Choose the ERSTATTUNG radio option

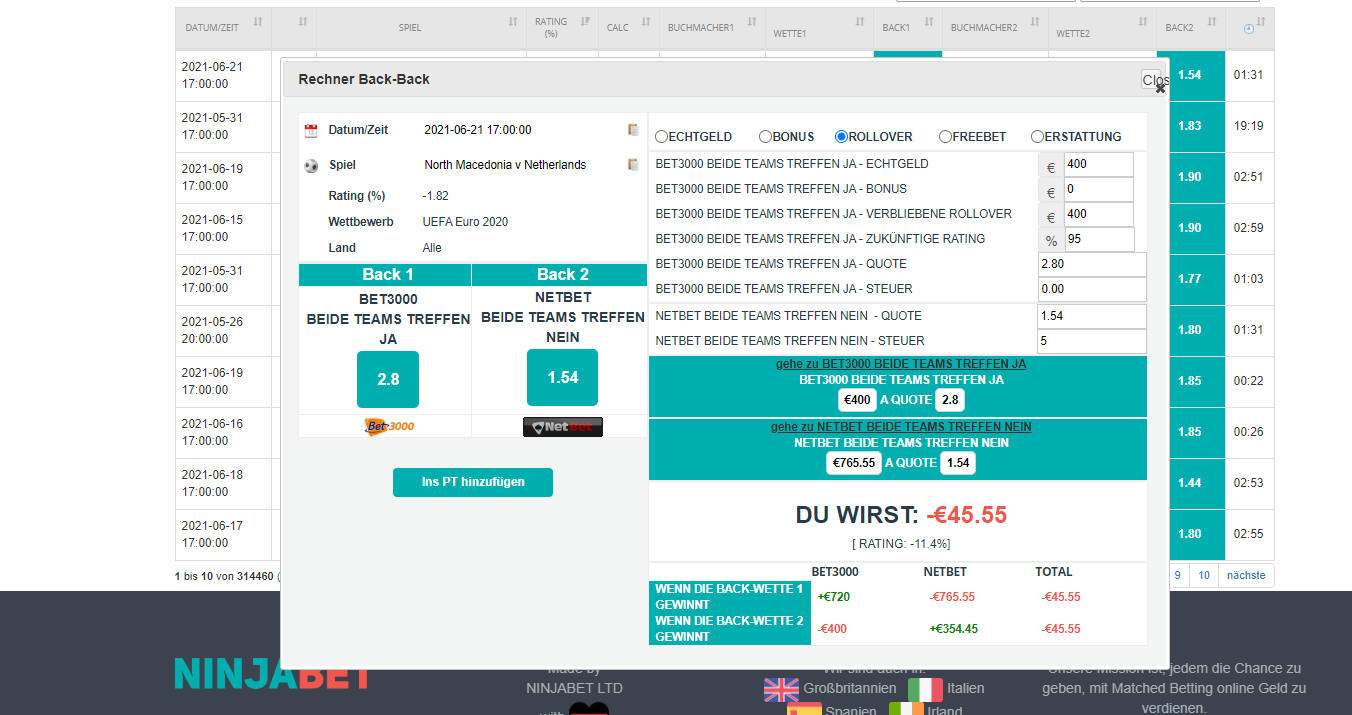click(1037, 137)
